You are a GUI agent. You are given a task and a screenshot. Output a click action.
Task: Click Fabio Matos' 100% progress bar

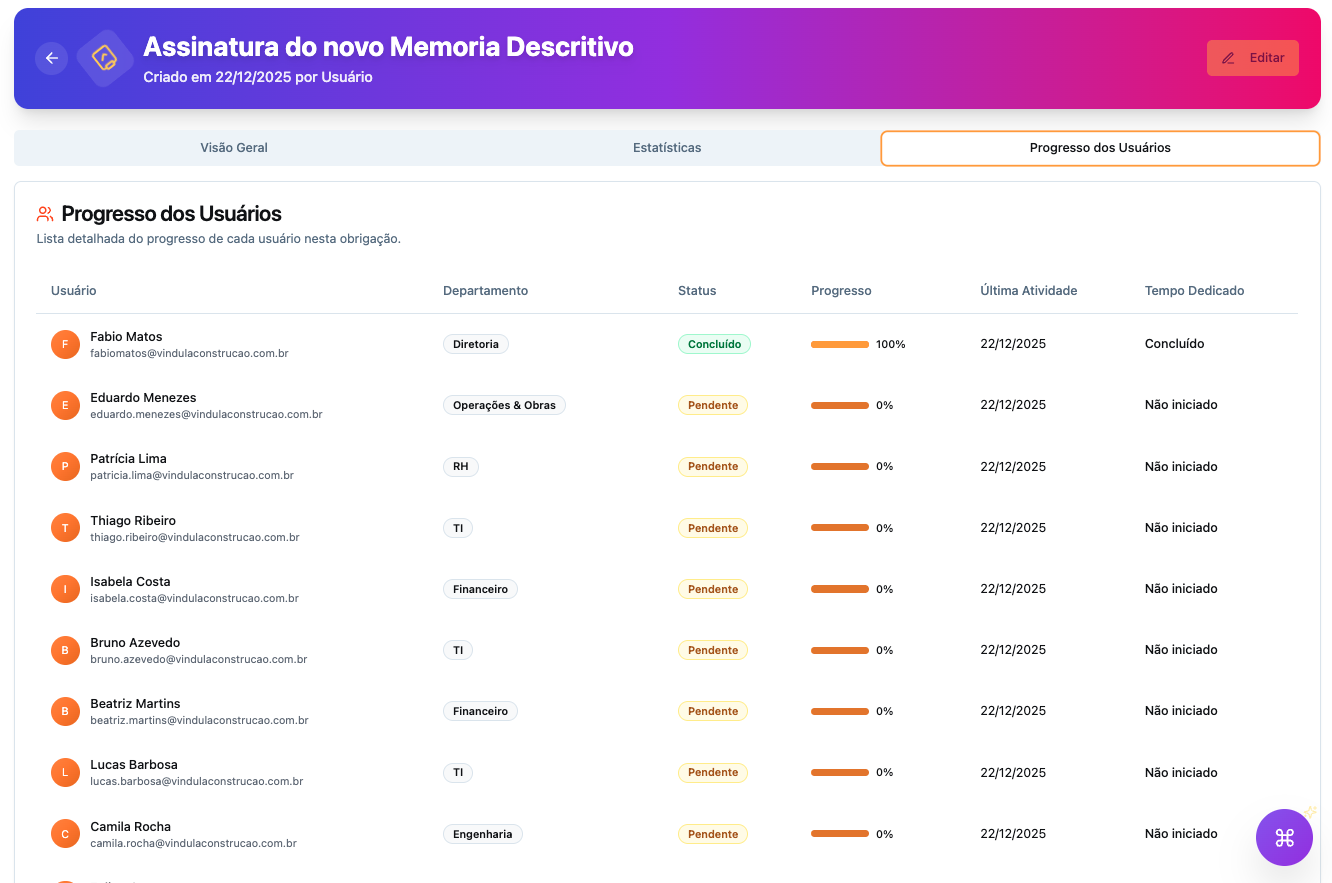tap(840, 343)
